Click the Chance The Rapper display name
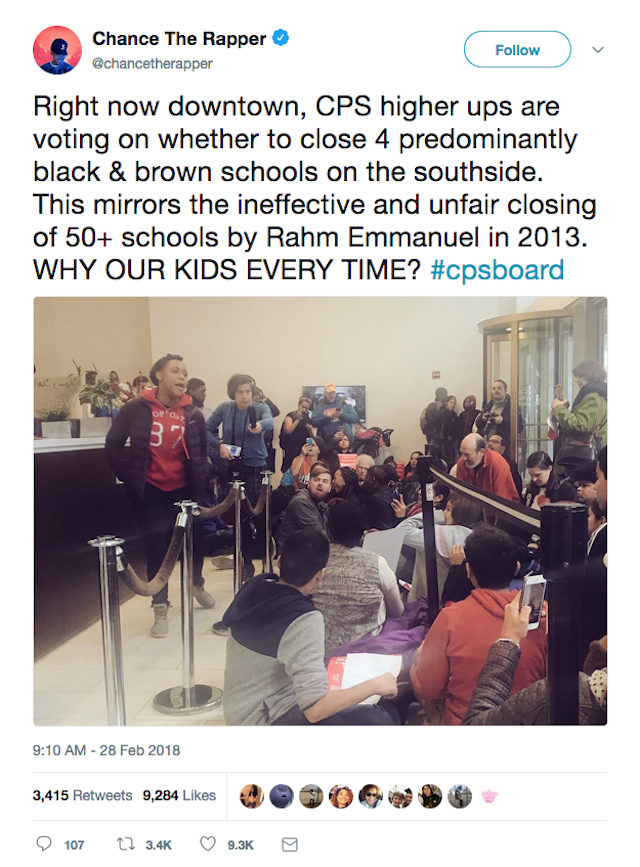This screenshot has width=640, height=867. (x=179, y=39)
